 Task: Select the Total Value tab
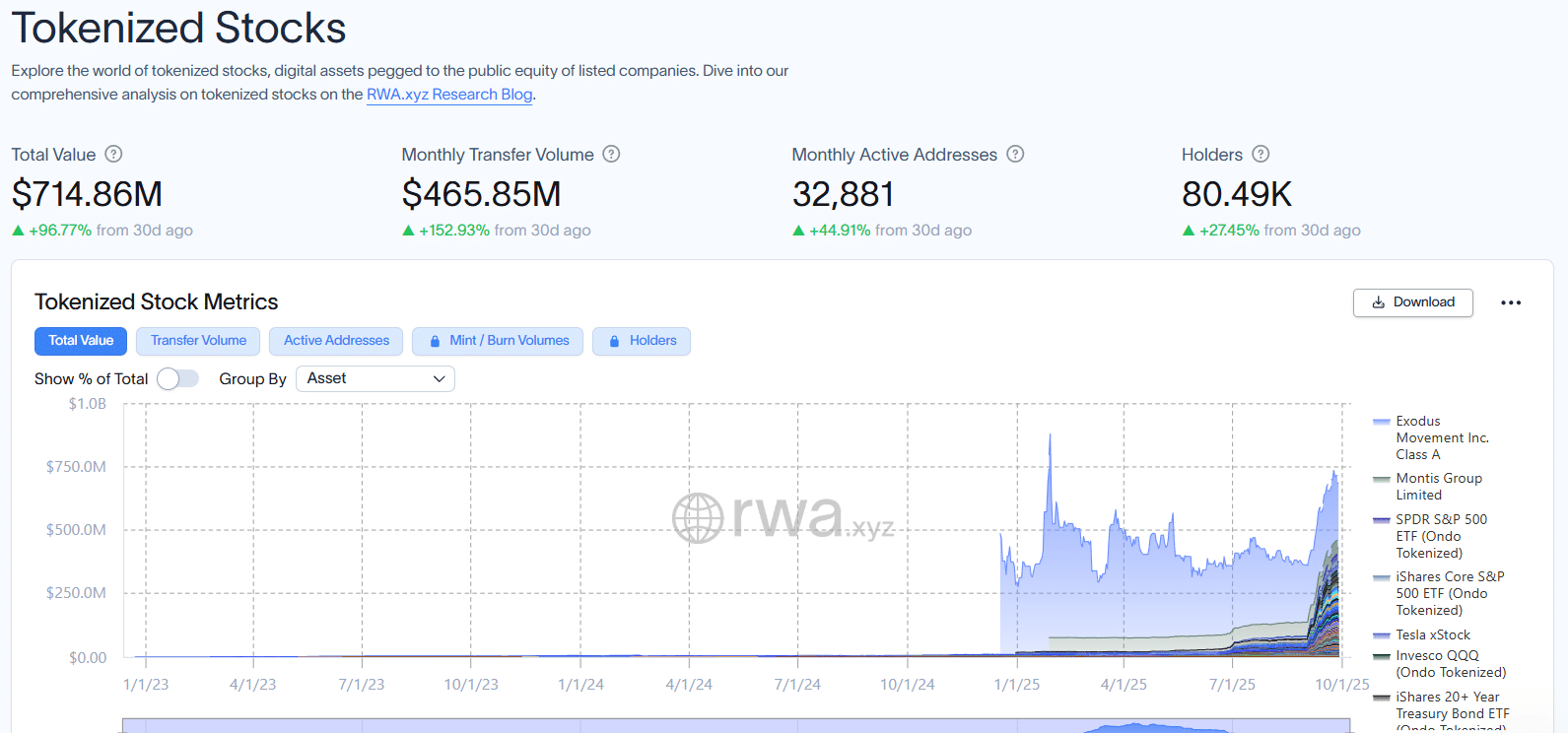[81, 341]
